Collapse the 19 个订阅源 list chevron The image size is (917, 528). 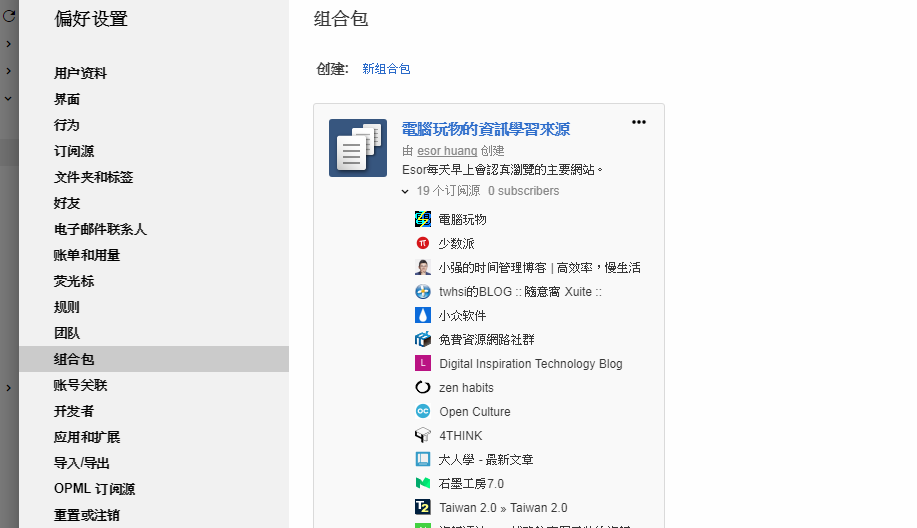point(405,191)
